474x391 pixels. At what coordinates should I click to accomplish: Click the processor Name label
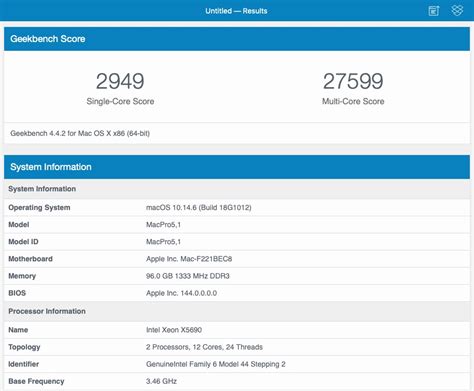click(x=18, y=330)
